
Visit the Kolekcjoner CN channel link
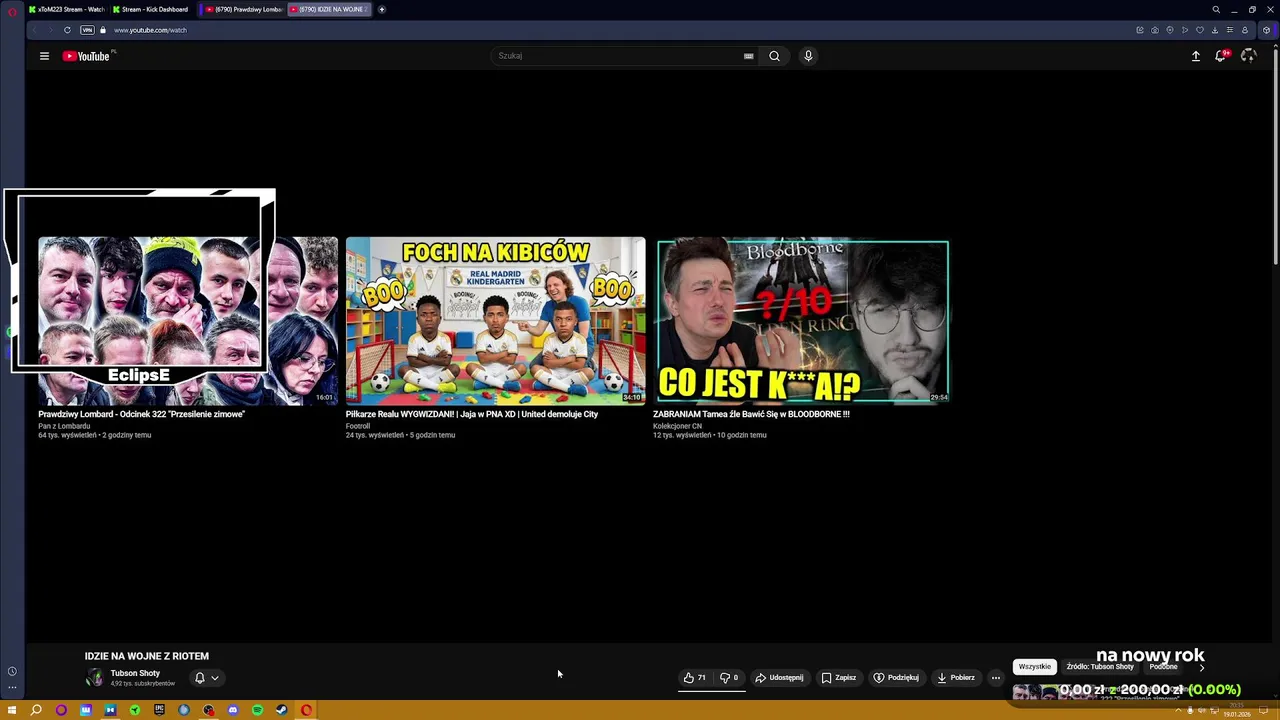678,426
